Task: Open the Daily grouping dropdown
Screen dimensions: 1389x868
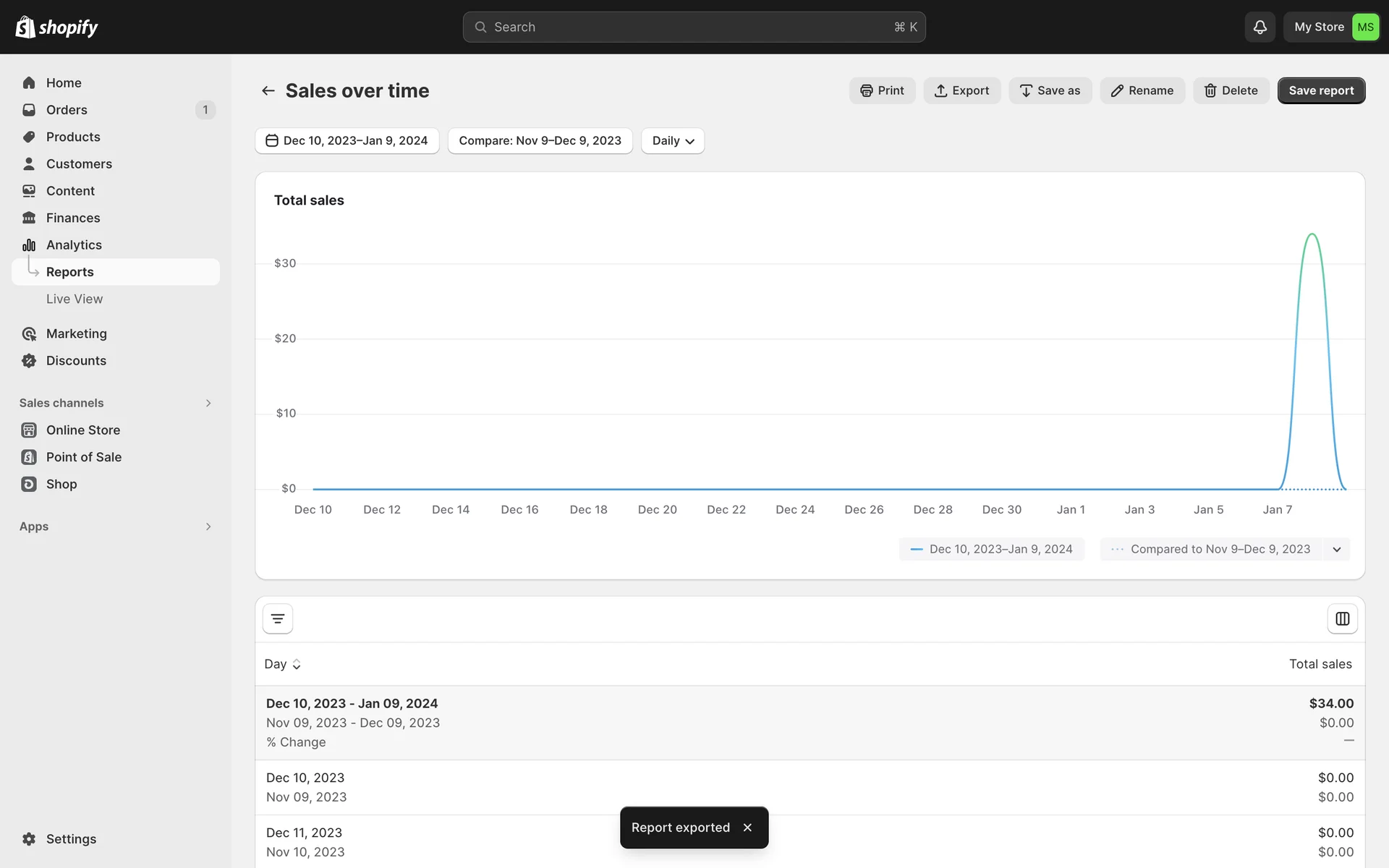Action: tap(672, 141)
